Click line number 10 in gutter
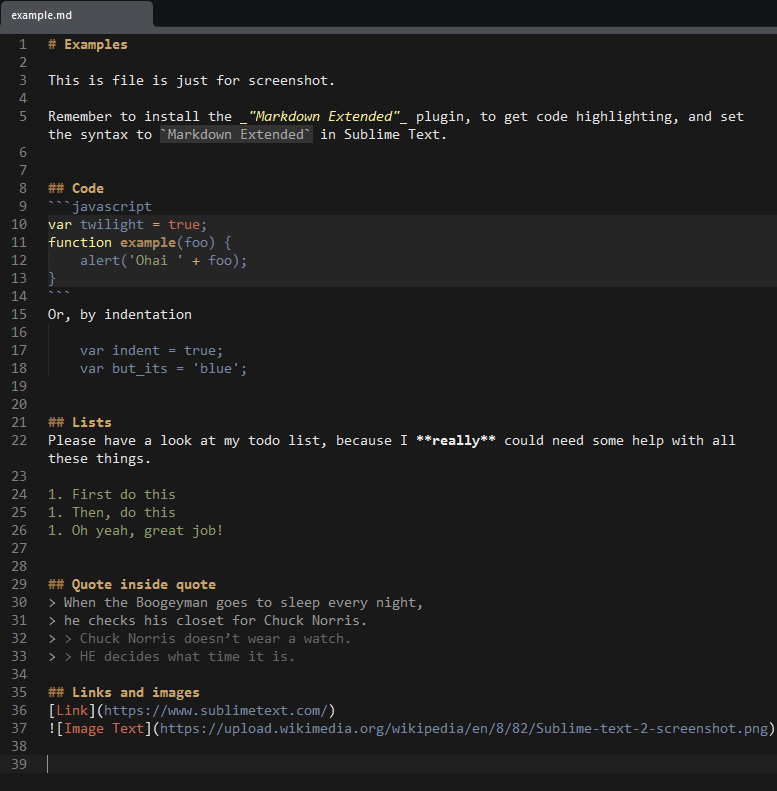This screenshot has height=791, width=777. point(19,224)
